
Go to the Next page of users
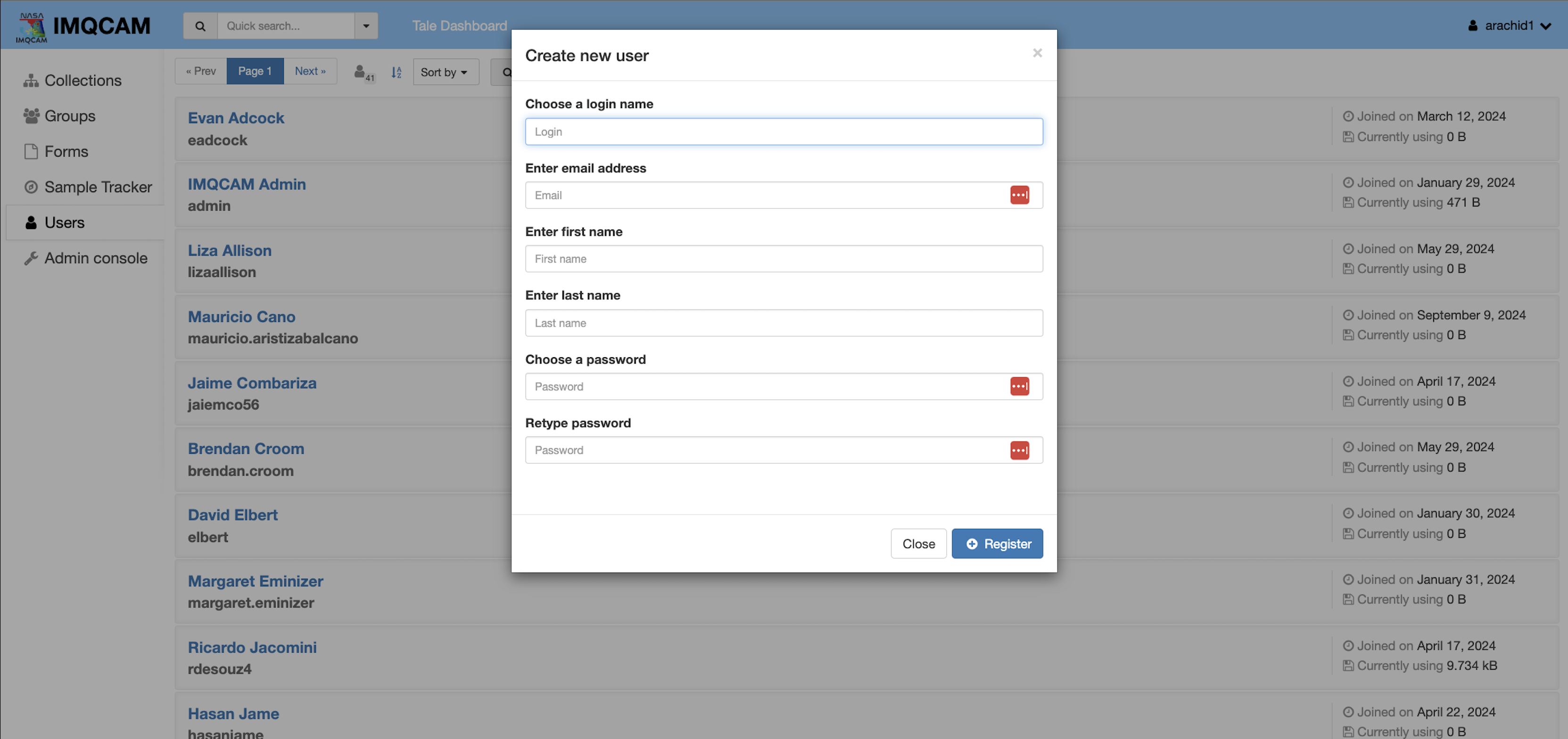point(310,71)
